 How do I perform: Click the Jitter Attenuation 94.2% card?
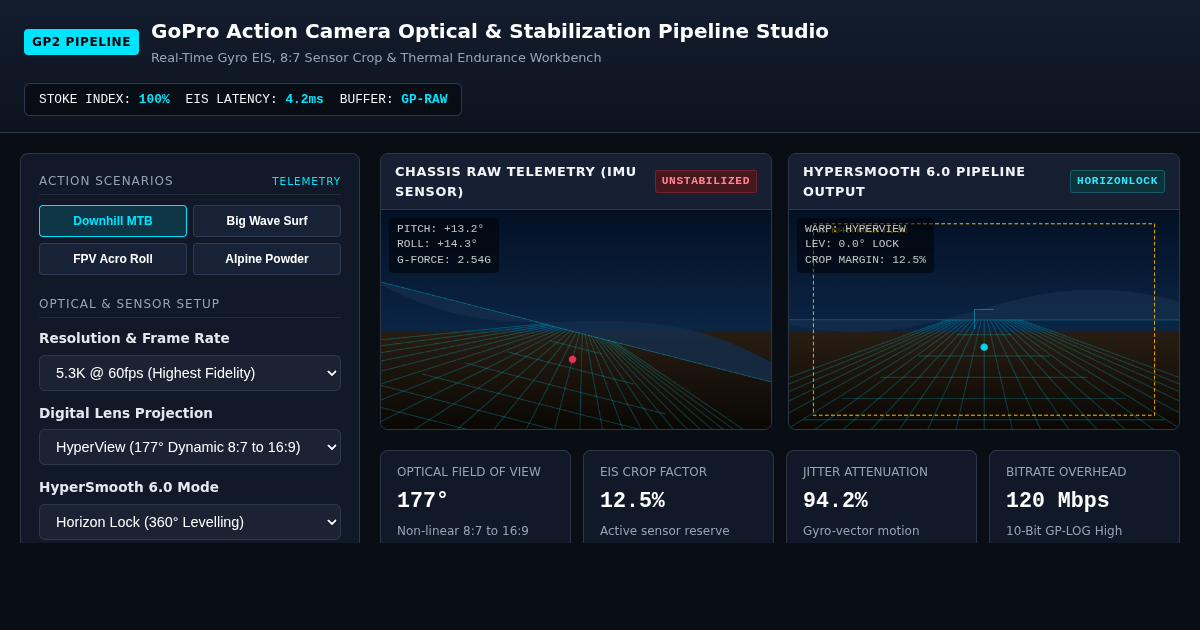pyautogui.click(x=881, y=497)
